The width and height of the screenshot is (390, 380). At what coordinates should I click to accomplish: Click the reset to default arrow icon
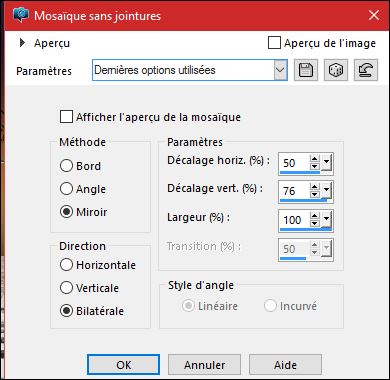tap(366, 70)
